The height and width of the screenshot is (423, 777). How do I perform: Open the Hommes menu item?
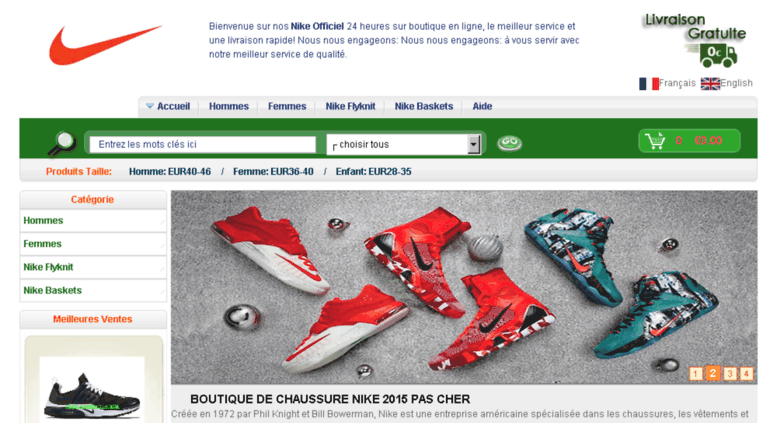[x=228, y=106]
